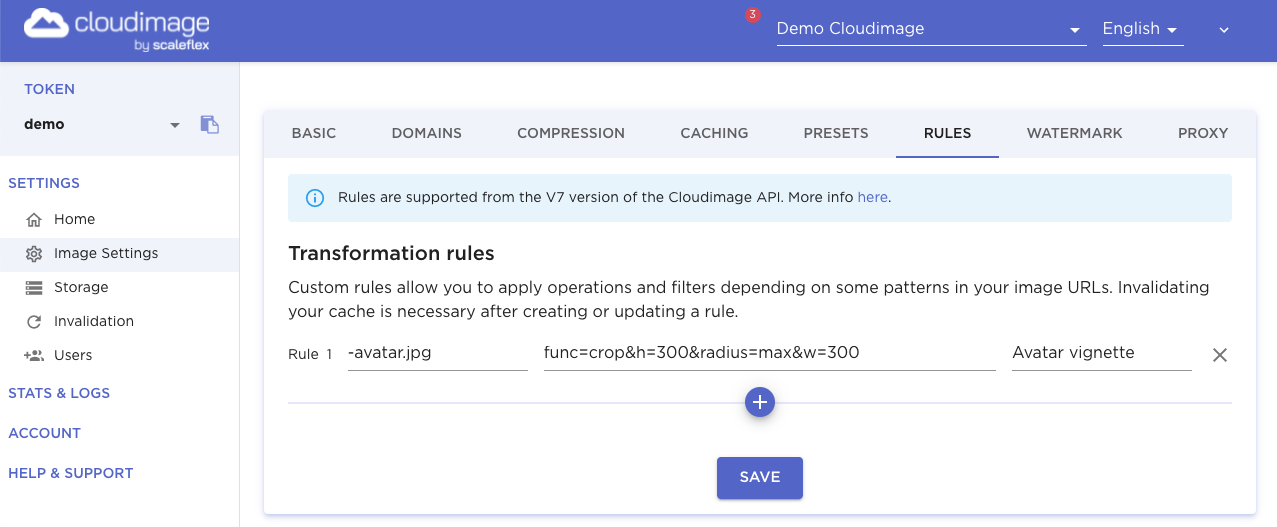Viewport: 1277px width, 527px height.
Task: Click the Image Settings gear icon
Action: coord(34,253)
